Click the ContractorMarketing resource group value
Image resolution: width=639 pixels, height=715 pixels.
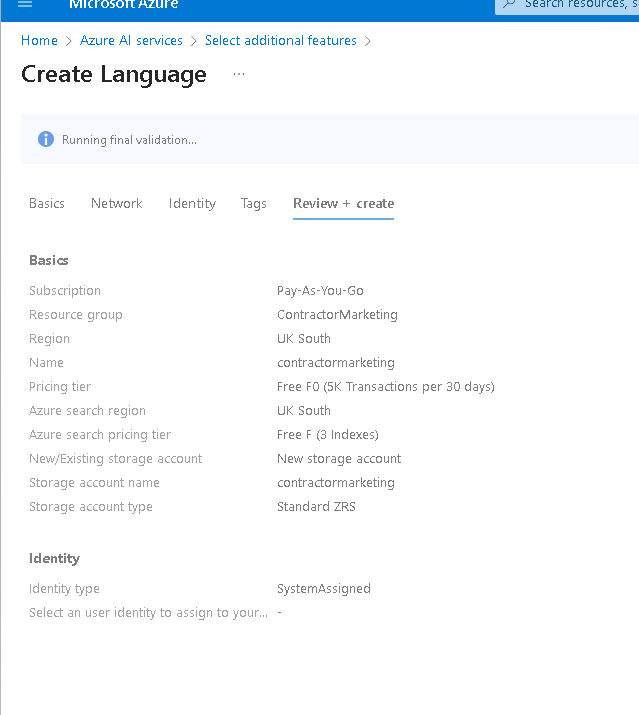[337, 315]
